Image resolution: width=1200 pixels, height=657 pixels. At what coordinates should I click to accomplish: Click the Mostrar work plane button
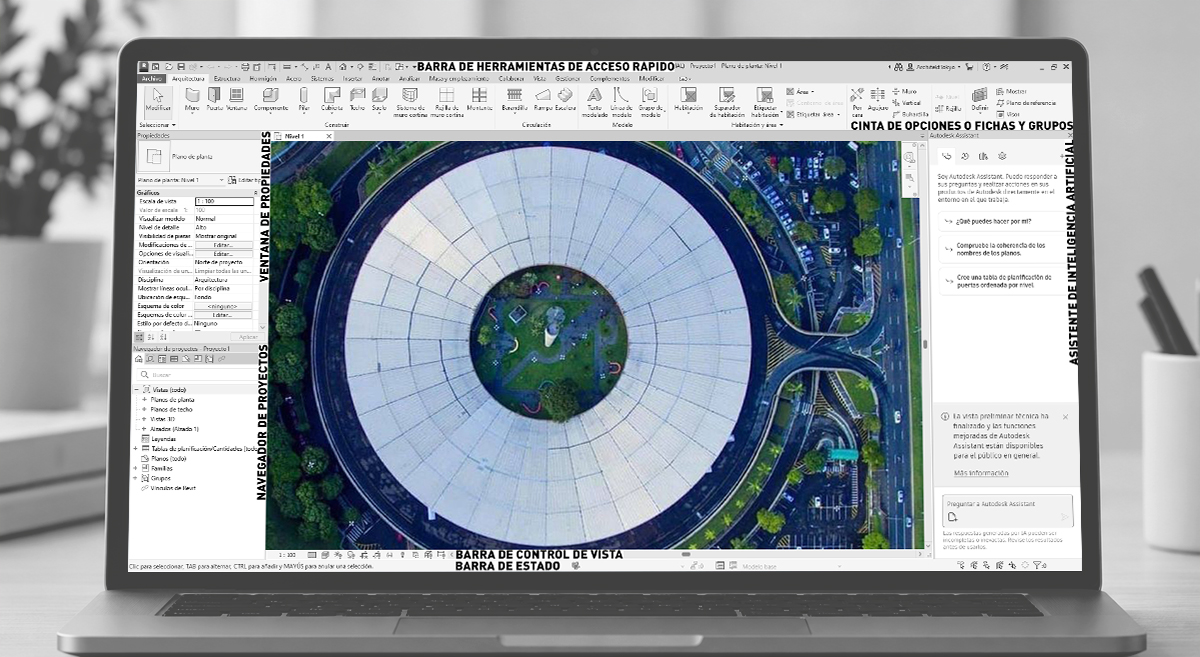(1011, 91)
